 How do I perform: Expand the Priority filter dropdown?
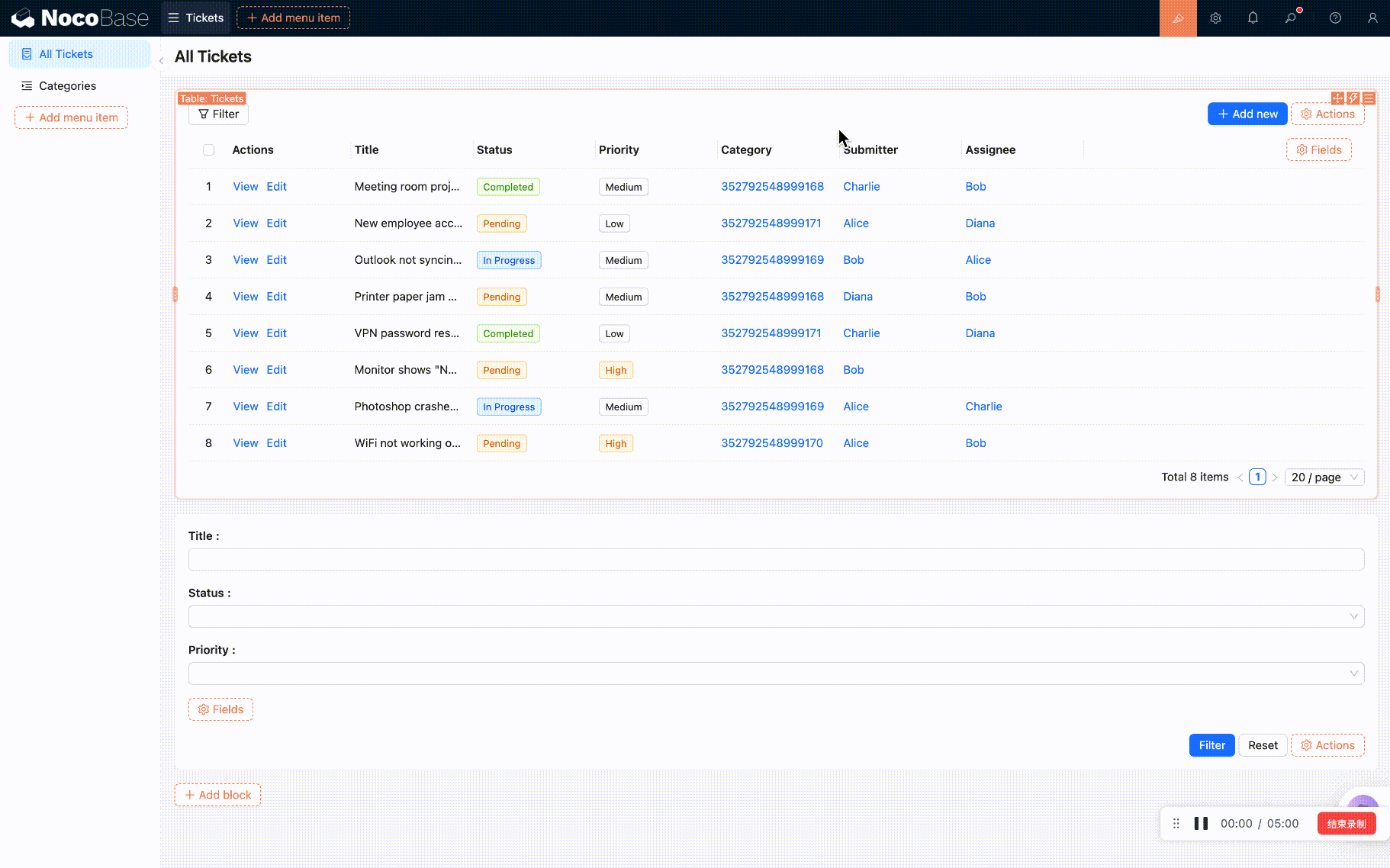click(x=776, y=674)
